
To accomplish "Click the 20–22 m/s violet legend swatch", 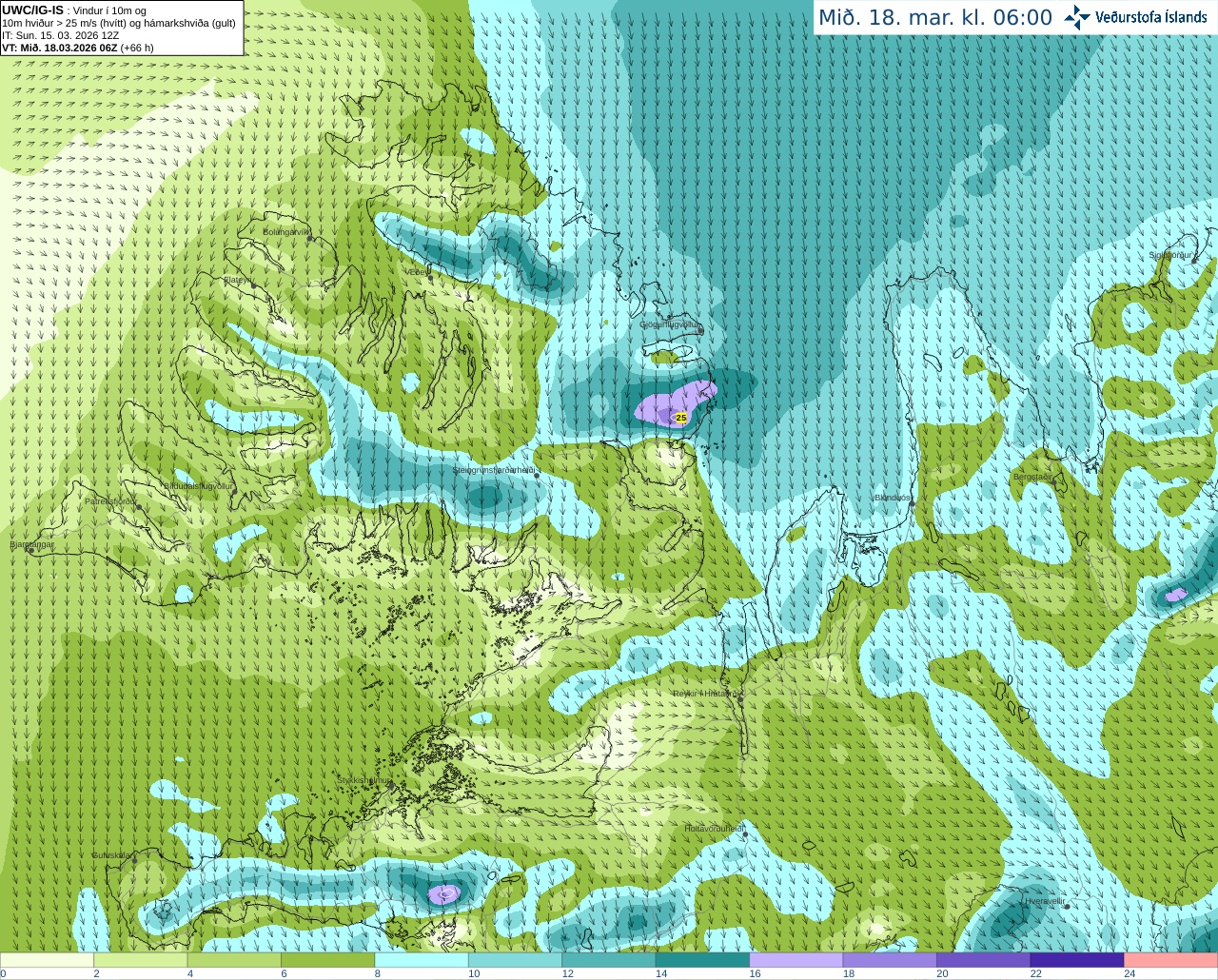I will (984, 960).
